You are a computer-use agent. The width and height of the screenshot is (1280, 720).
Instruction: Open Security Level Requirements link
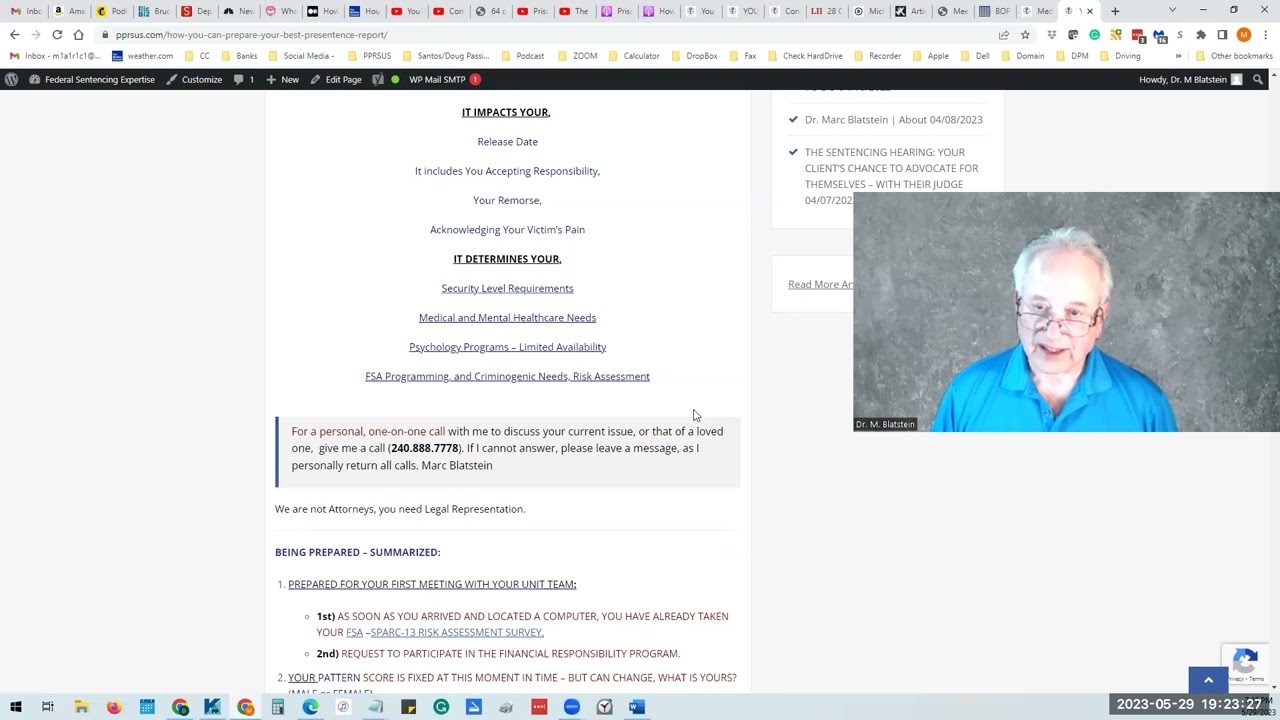507,288
